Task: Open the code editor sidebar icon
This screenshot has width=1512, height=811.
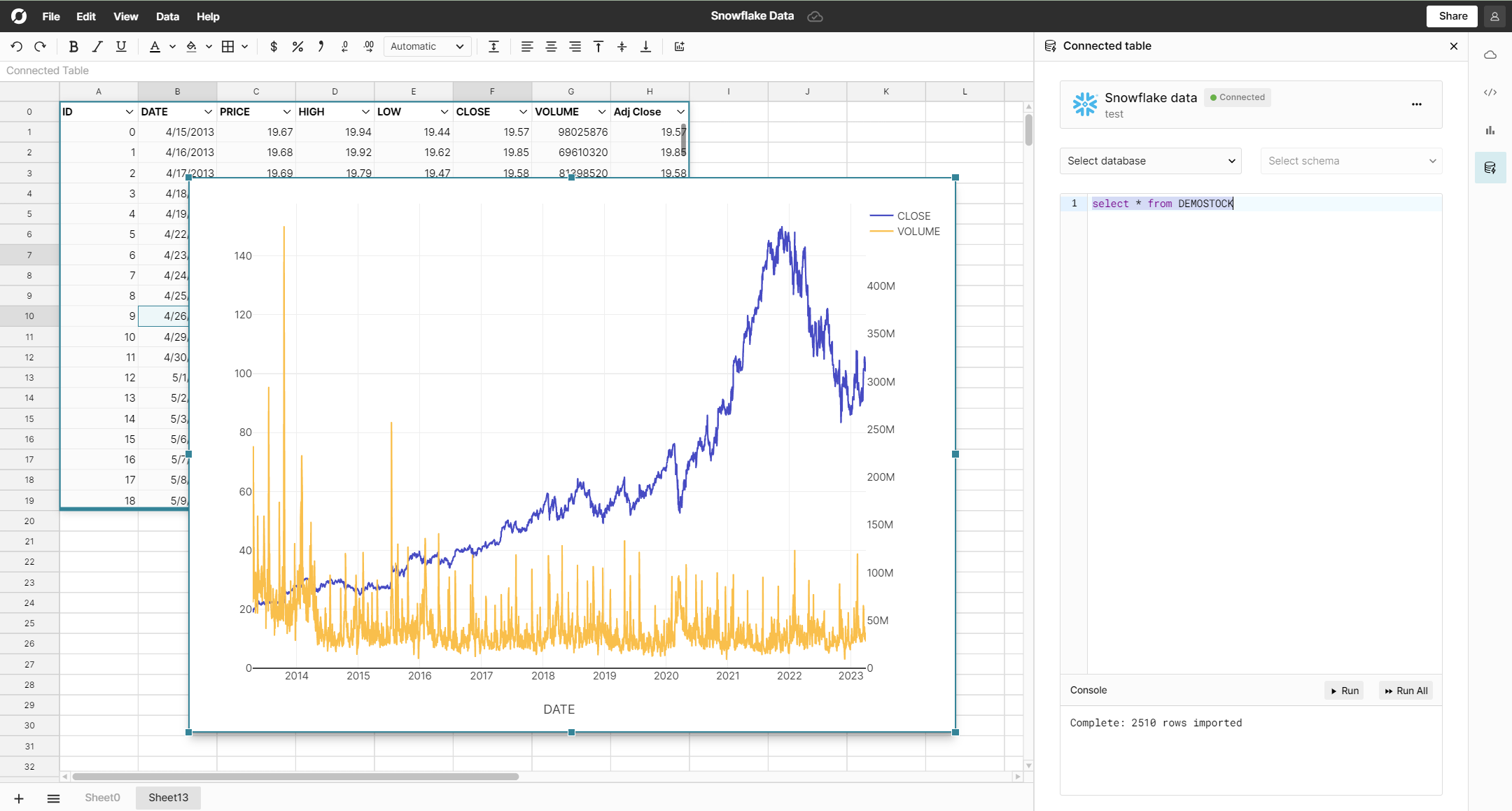Action: (1490, 92)
